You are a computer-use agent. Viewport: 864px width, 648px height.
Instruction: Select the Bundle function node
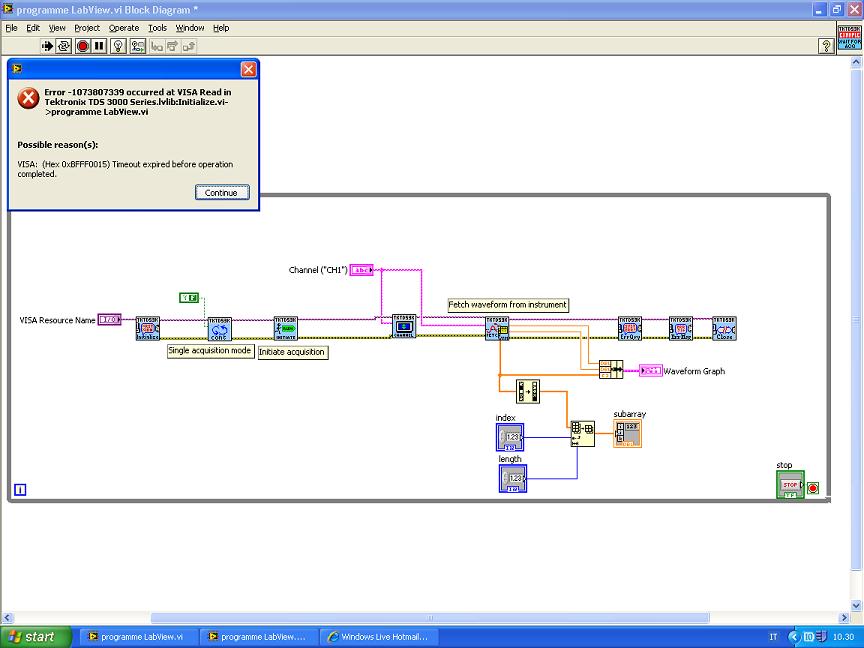611,369
